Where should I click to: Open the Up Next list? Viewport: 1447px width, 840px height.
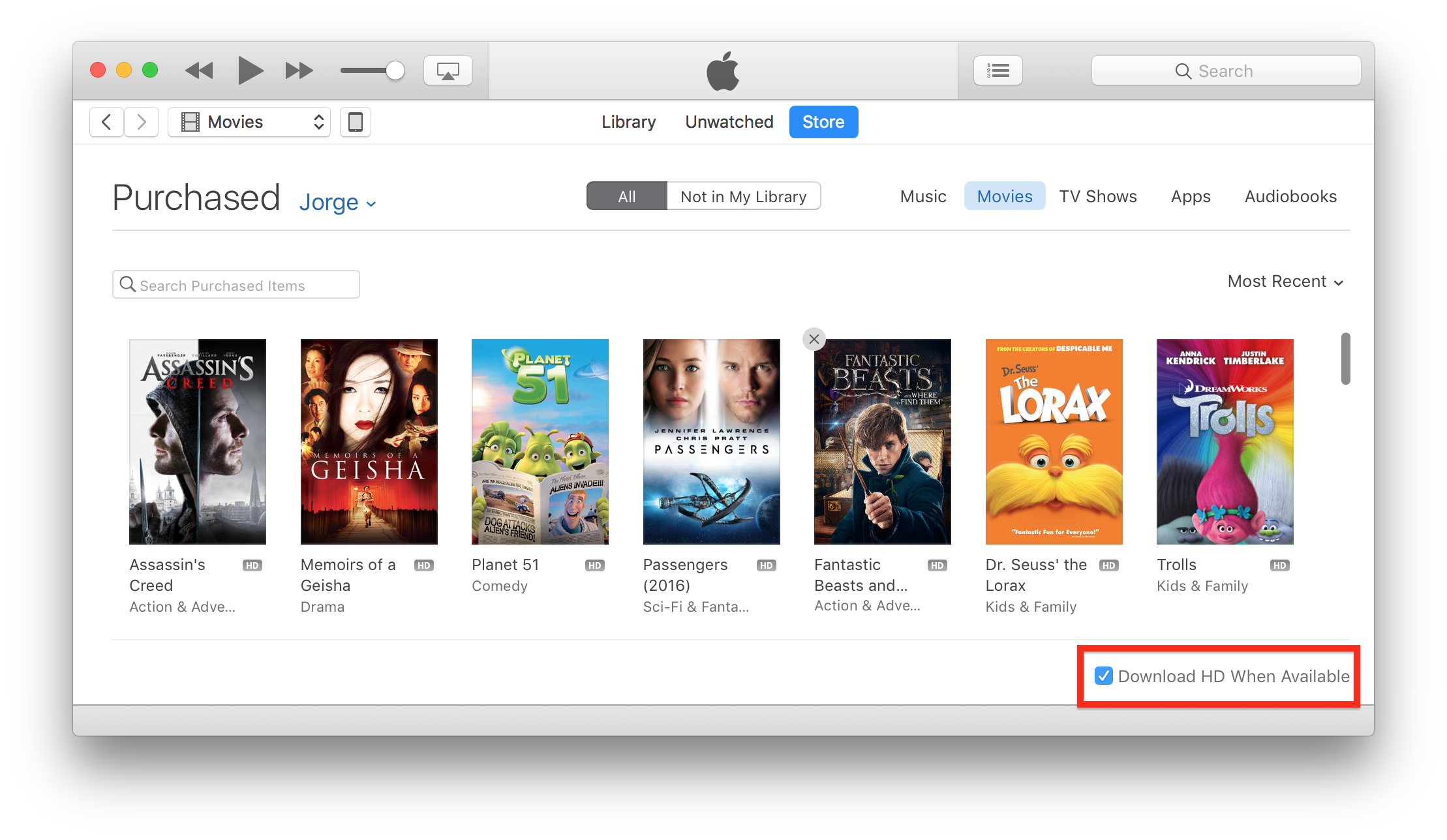[x=998, y=70]
